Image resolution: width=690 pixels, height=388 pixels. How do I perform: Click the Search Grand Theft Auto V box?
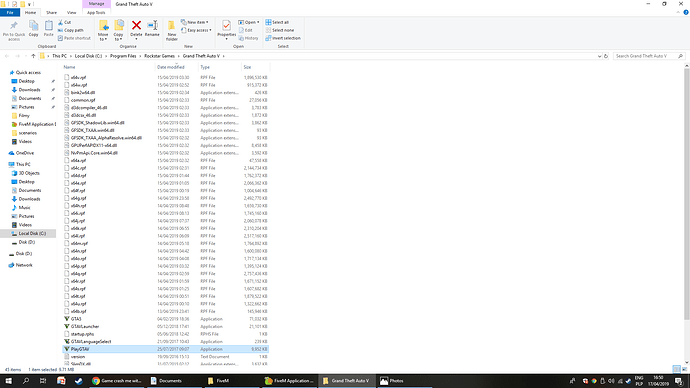coord(649,56)
